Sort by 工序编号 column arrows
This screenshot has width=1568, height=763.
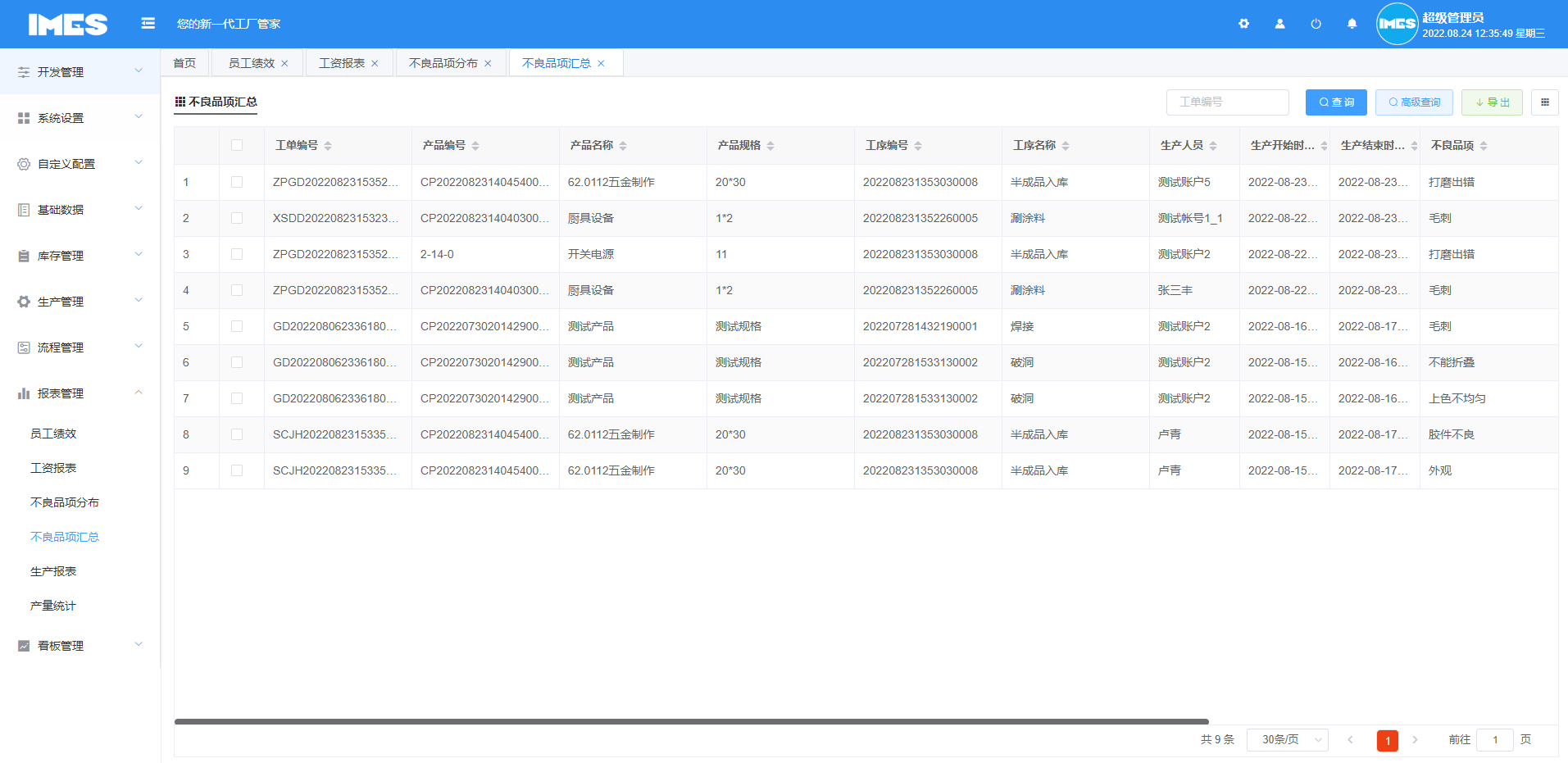pyautogui.click(x=918, y=146)
